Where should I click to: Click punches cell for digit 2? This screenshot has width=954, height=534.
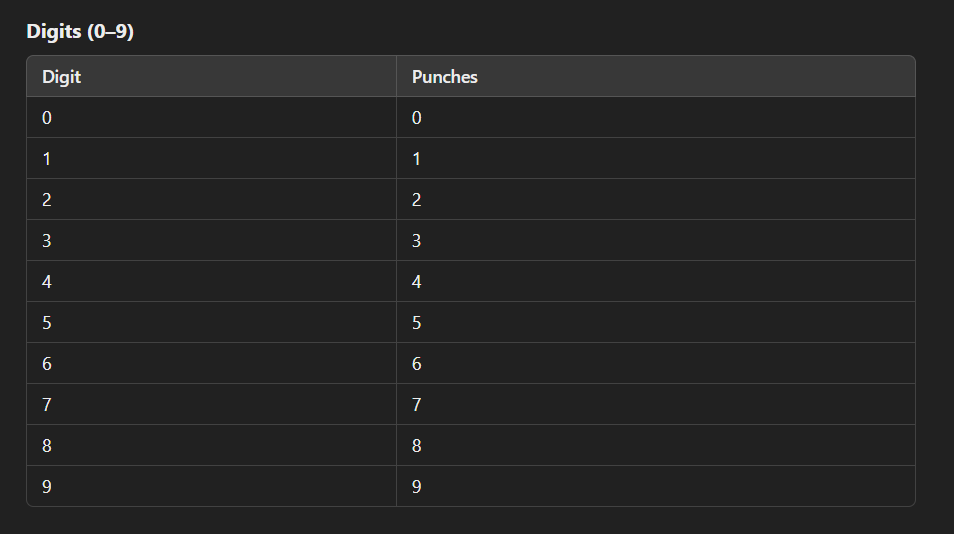pyautogui.click(x=656, y=199)
